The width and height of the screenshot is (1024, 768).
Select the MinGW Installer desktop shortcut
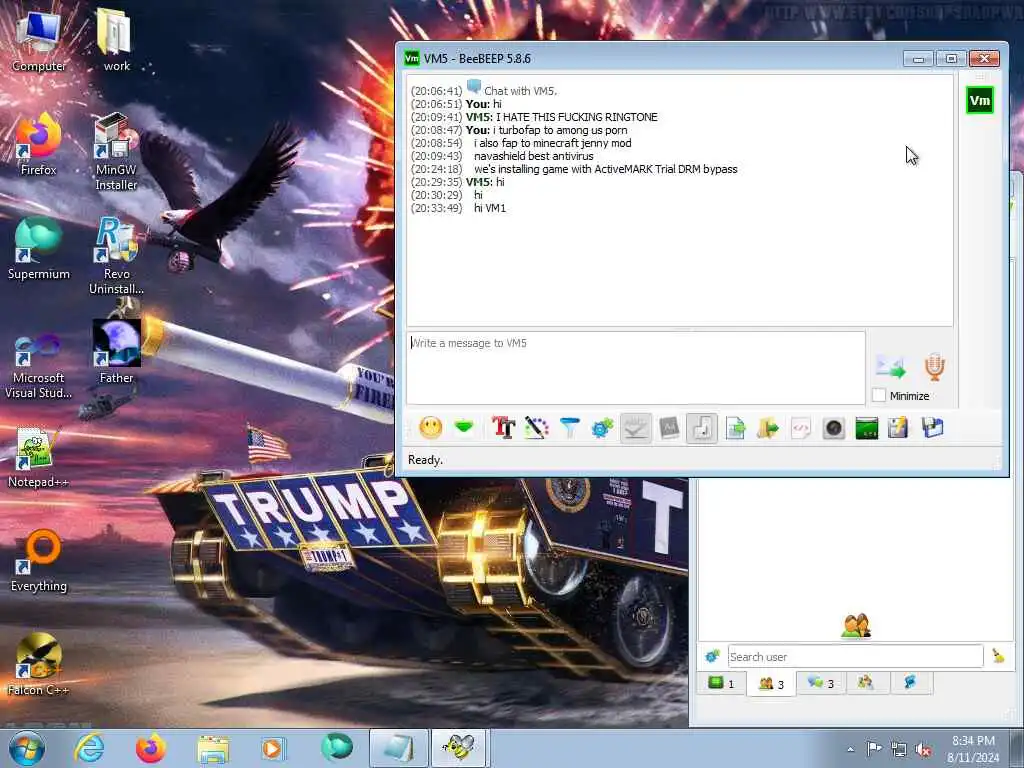tap(116, 152)
